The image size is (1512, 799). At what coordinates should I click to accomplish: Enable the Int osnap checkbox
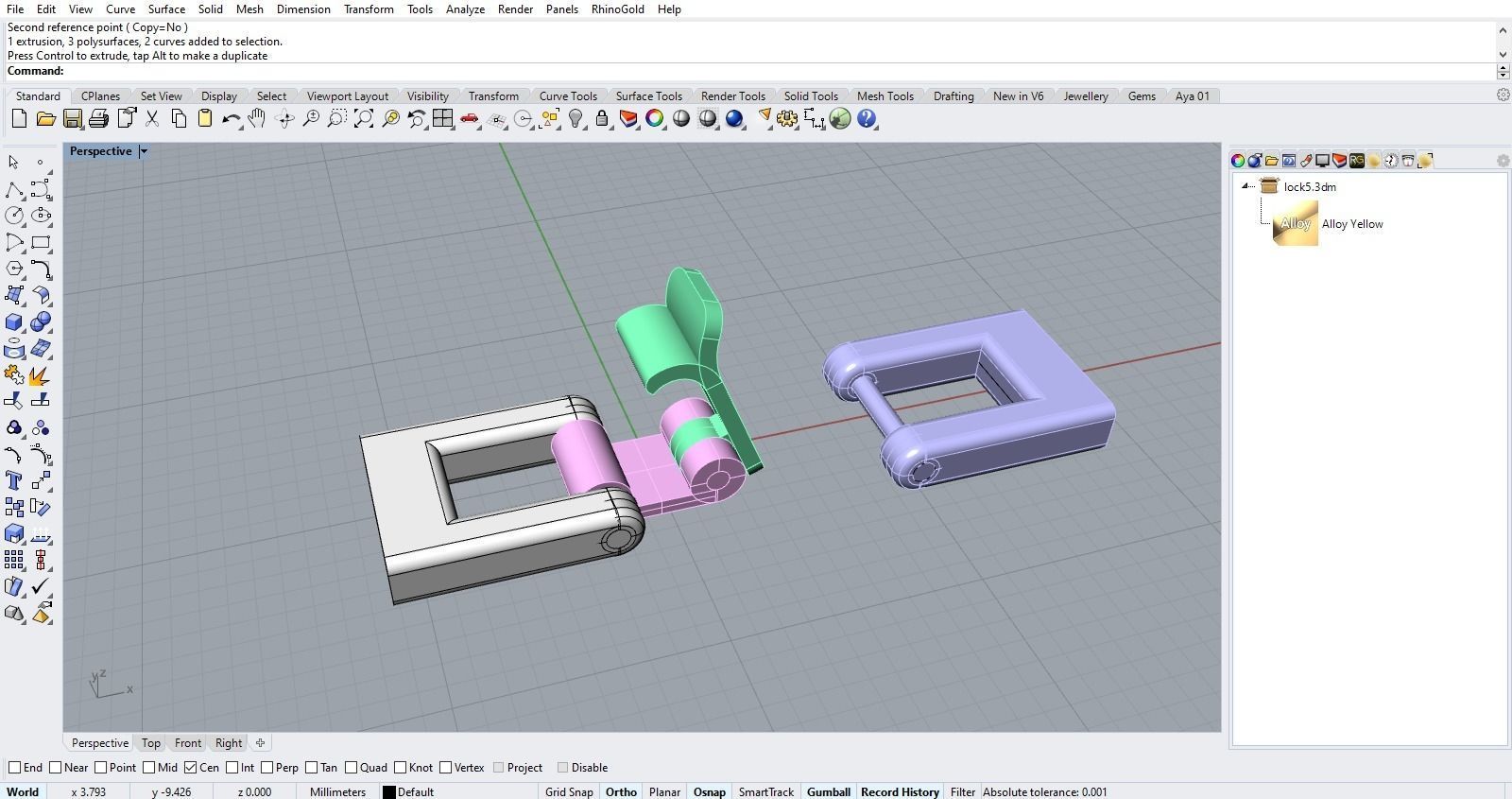[232, 768]
